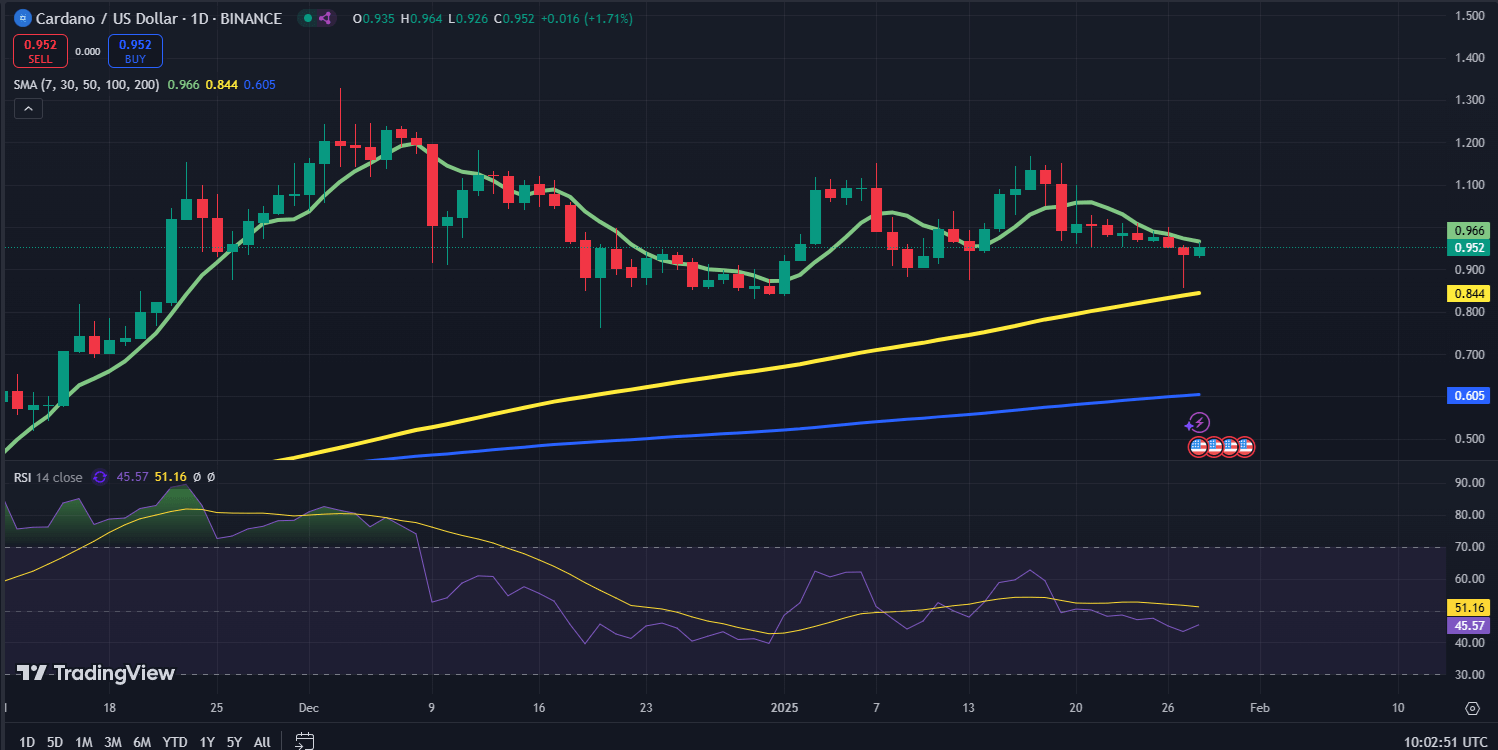
Task: Click the last US flag economic event icon
Action: coord(1245,447)
